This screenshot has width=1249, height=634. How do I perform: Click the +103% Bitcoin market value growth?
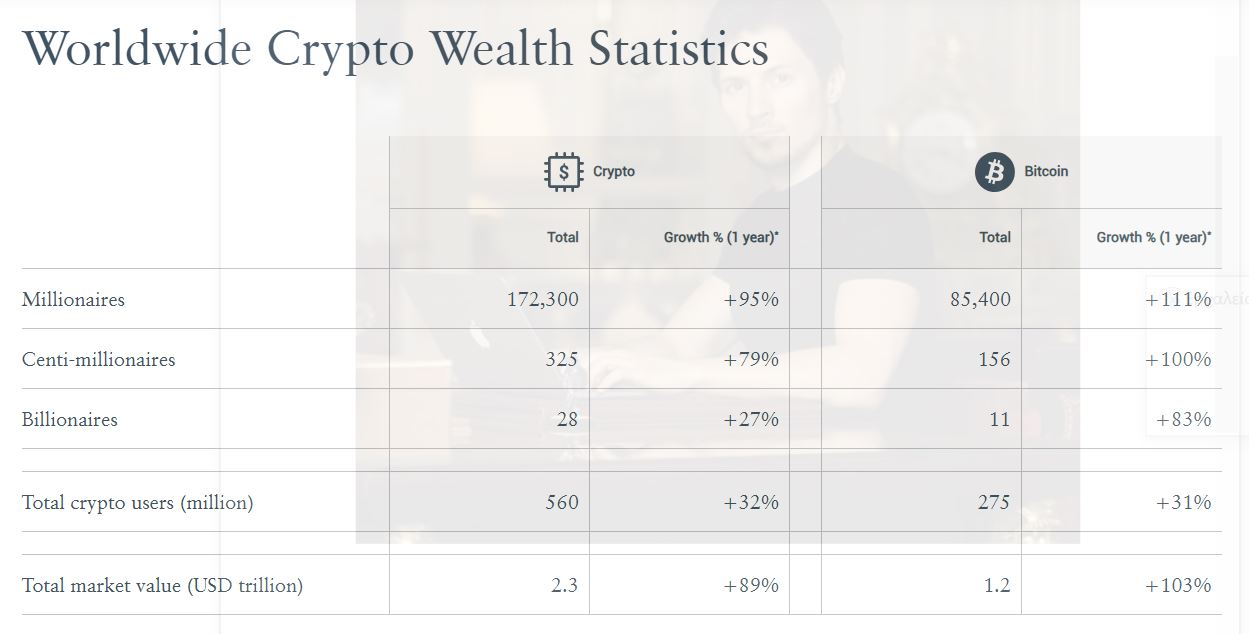pyautogui.click(x=1178, y=585)
